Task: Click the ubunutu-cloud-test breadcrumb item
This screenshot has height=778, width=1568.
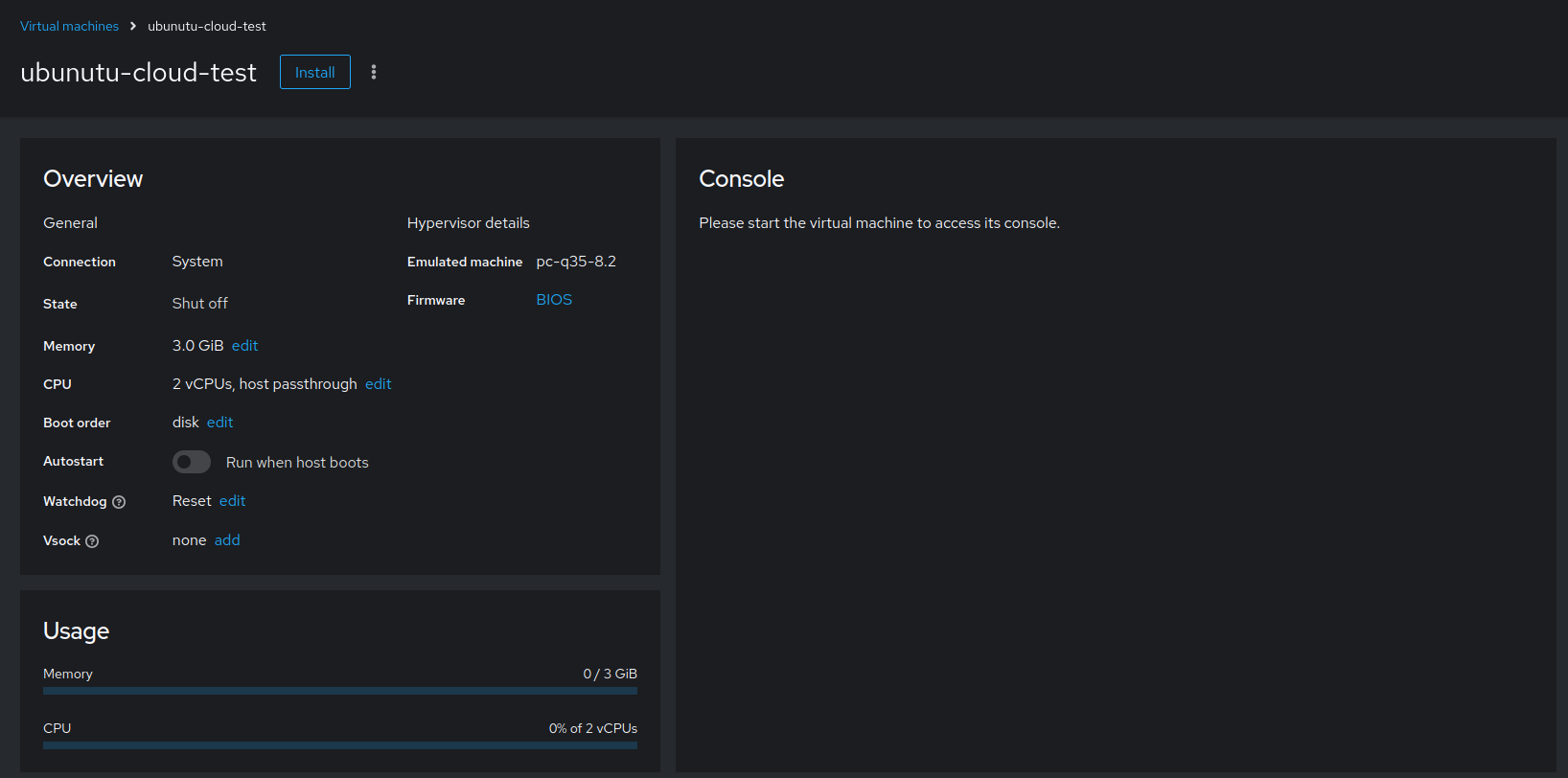Action: [207, 26]
